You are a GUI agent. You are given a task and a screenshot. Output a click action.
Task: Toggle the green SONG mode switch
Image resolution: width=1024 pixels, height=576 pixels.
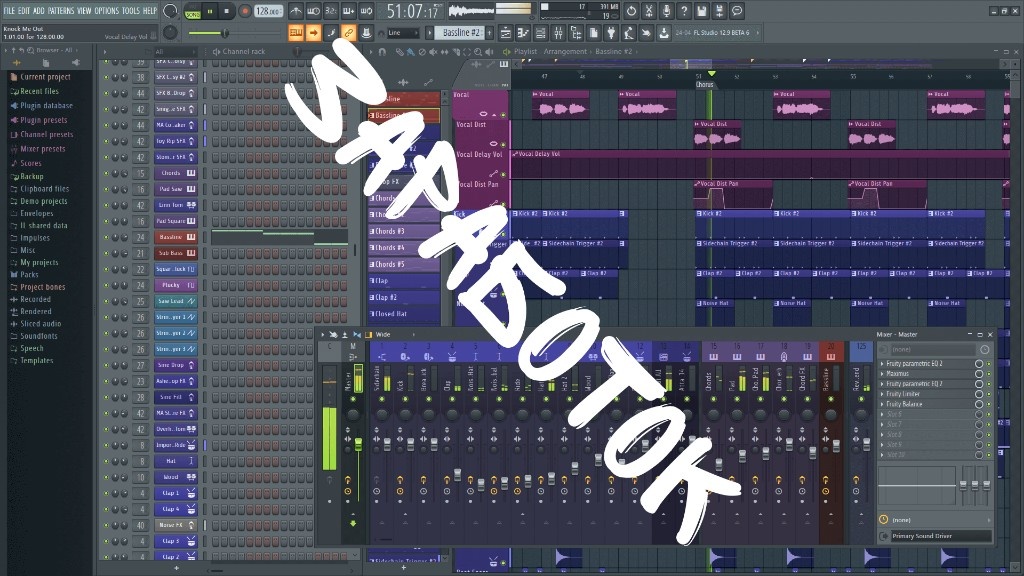(x=193, y=12)
